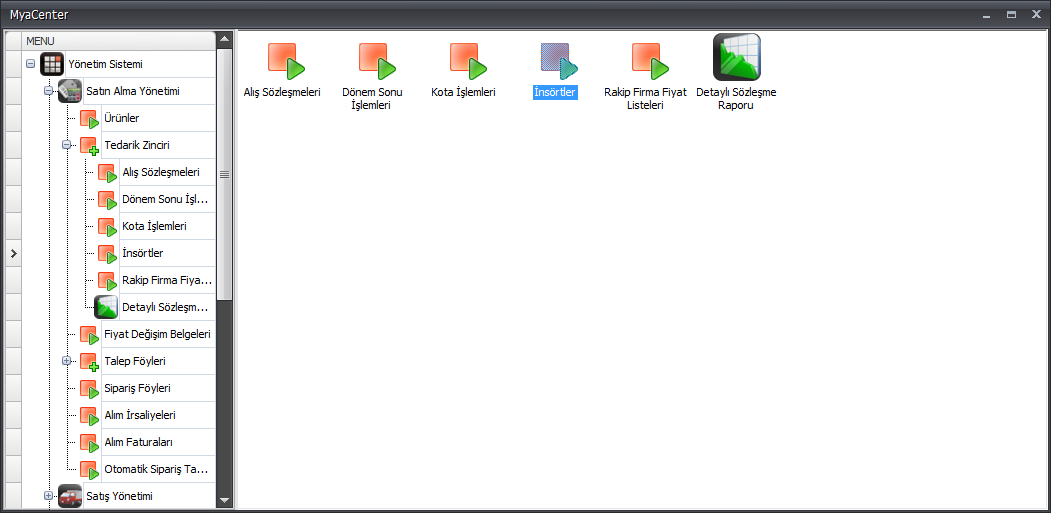Click the Satış Yönetimi truck icon
The width and height of the screenshot is (1051, 513).
pyautogui.click(x=70, y=496)
